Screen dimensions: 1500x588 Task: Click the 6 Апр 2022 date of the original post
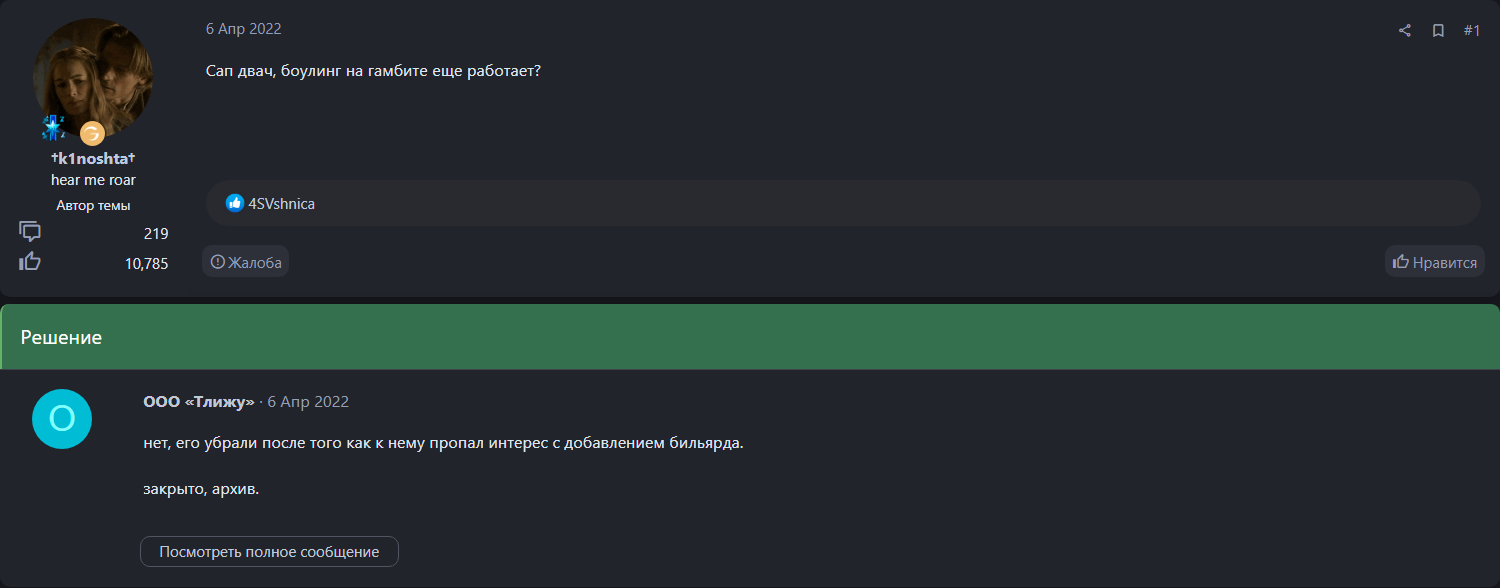244,29
